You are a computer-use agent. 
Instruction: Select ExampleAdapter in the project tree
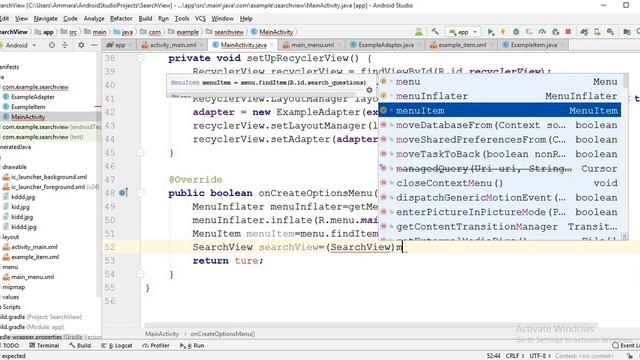pyautogui.click(x=32, y=97)
